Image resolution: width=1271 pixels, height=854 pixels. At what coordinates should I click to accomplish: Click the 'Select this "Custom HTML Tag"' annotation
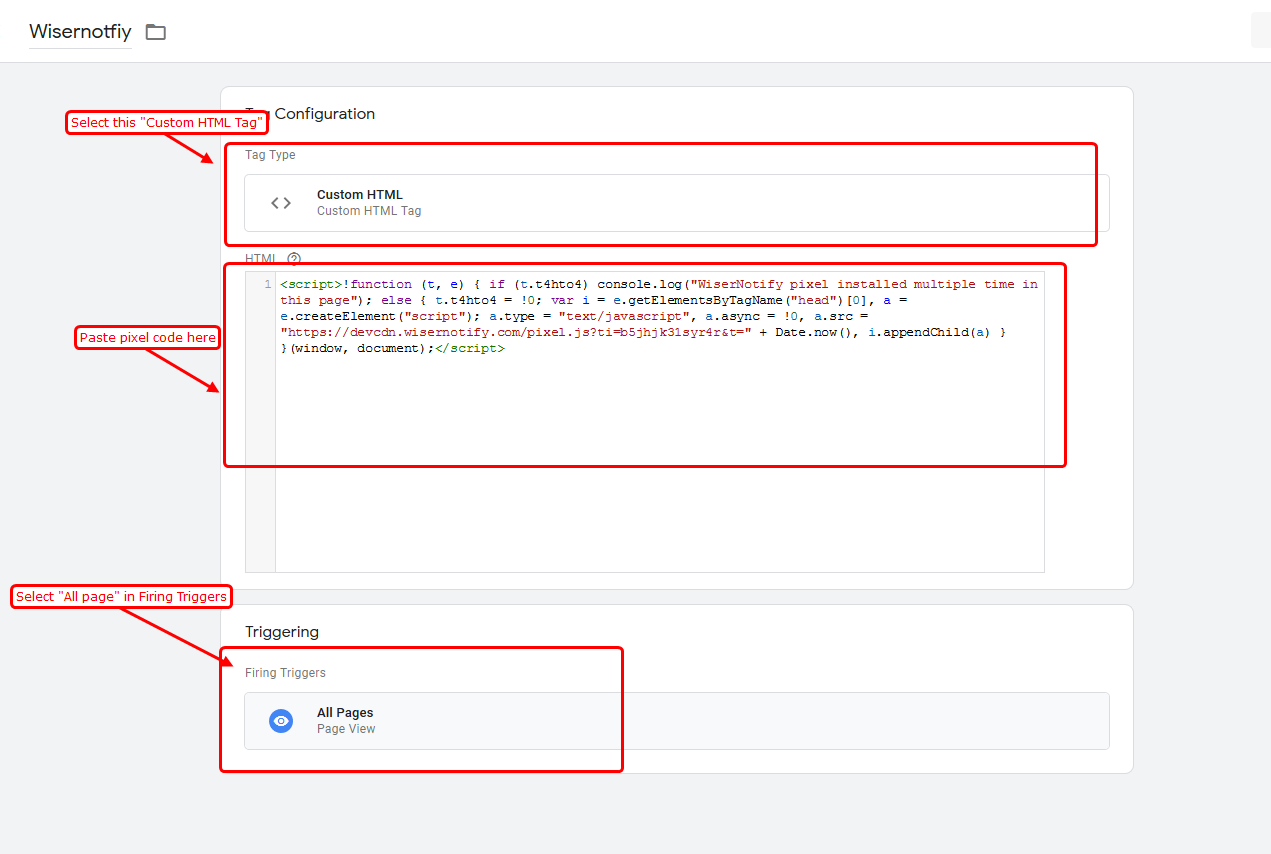[x=167, y=123]
